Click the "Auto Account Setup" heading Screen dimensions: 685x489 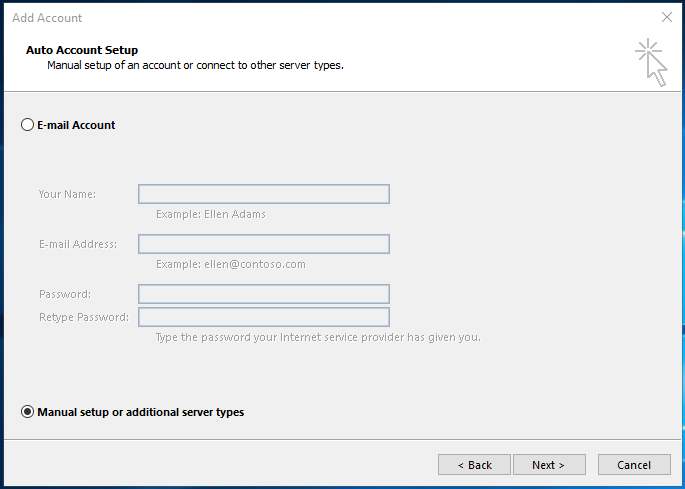(82, 50)
